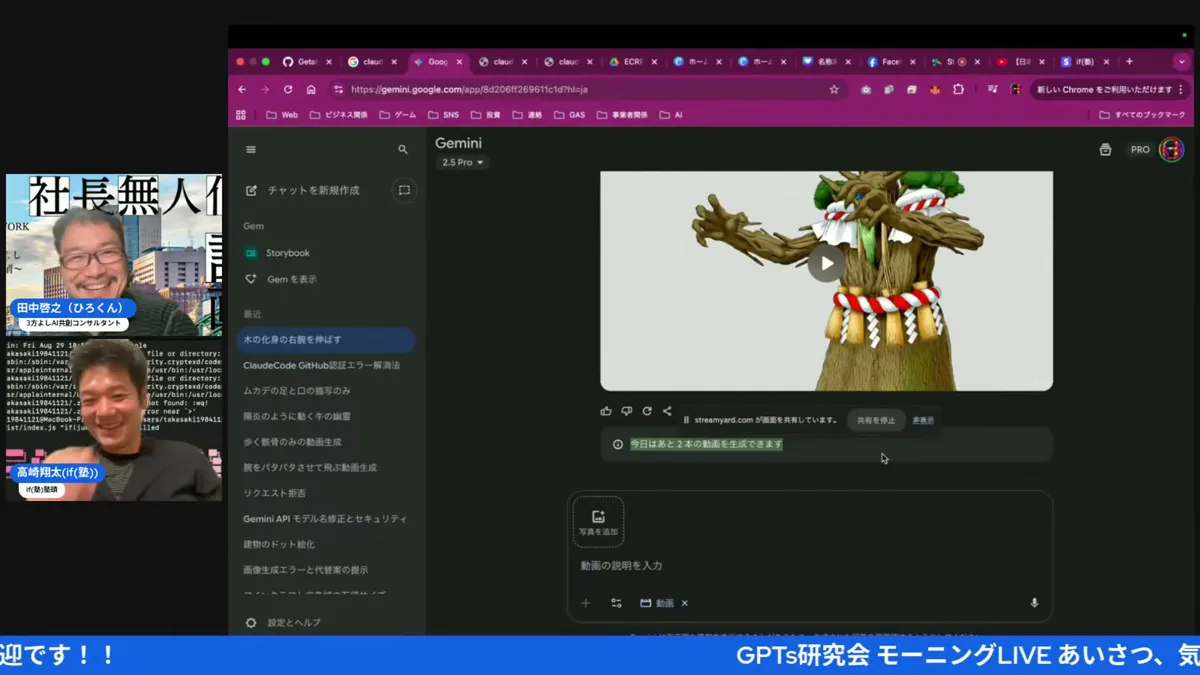Open the Google account avatar

click(1171, 150)
